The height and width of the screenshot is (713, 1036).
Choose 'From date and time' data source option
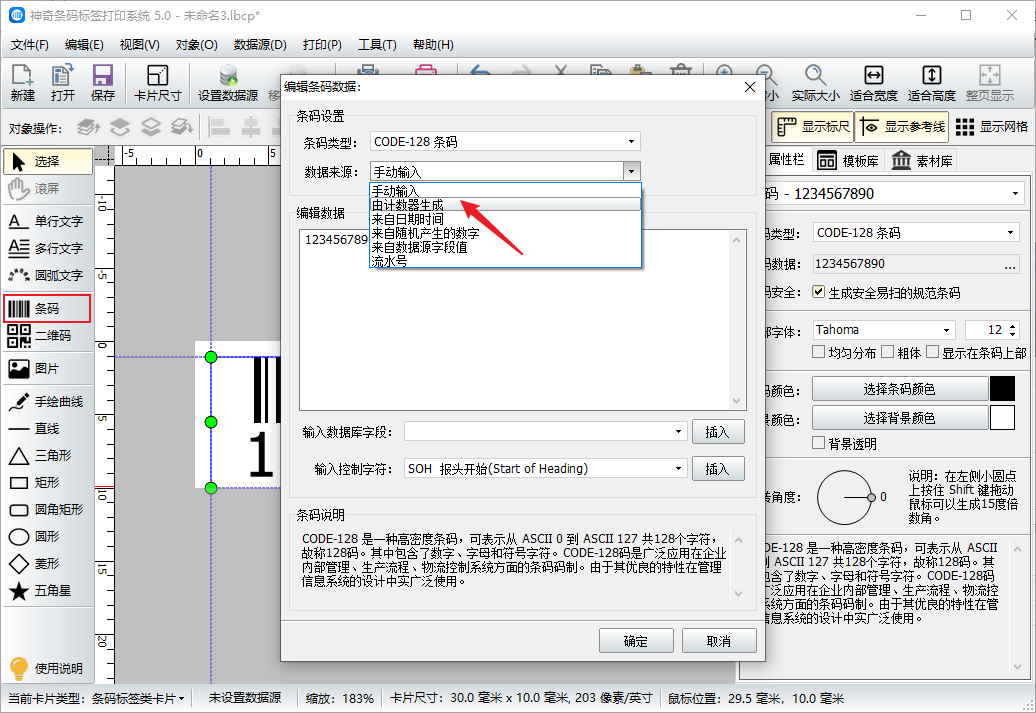[505, 219]
